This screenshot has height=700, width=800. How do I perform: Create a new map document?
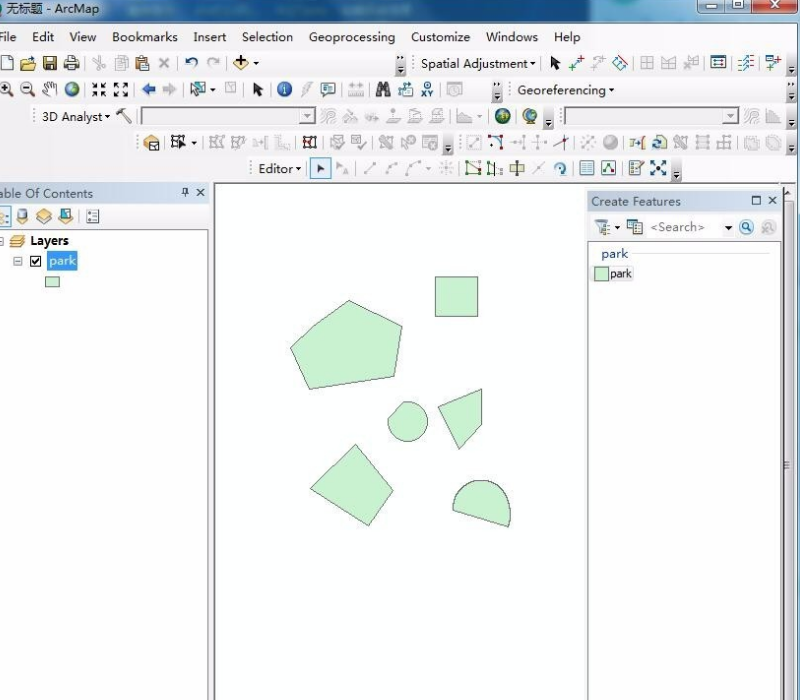7,63
